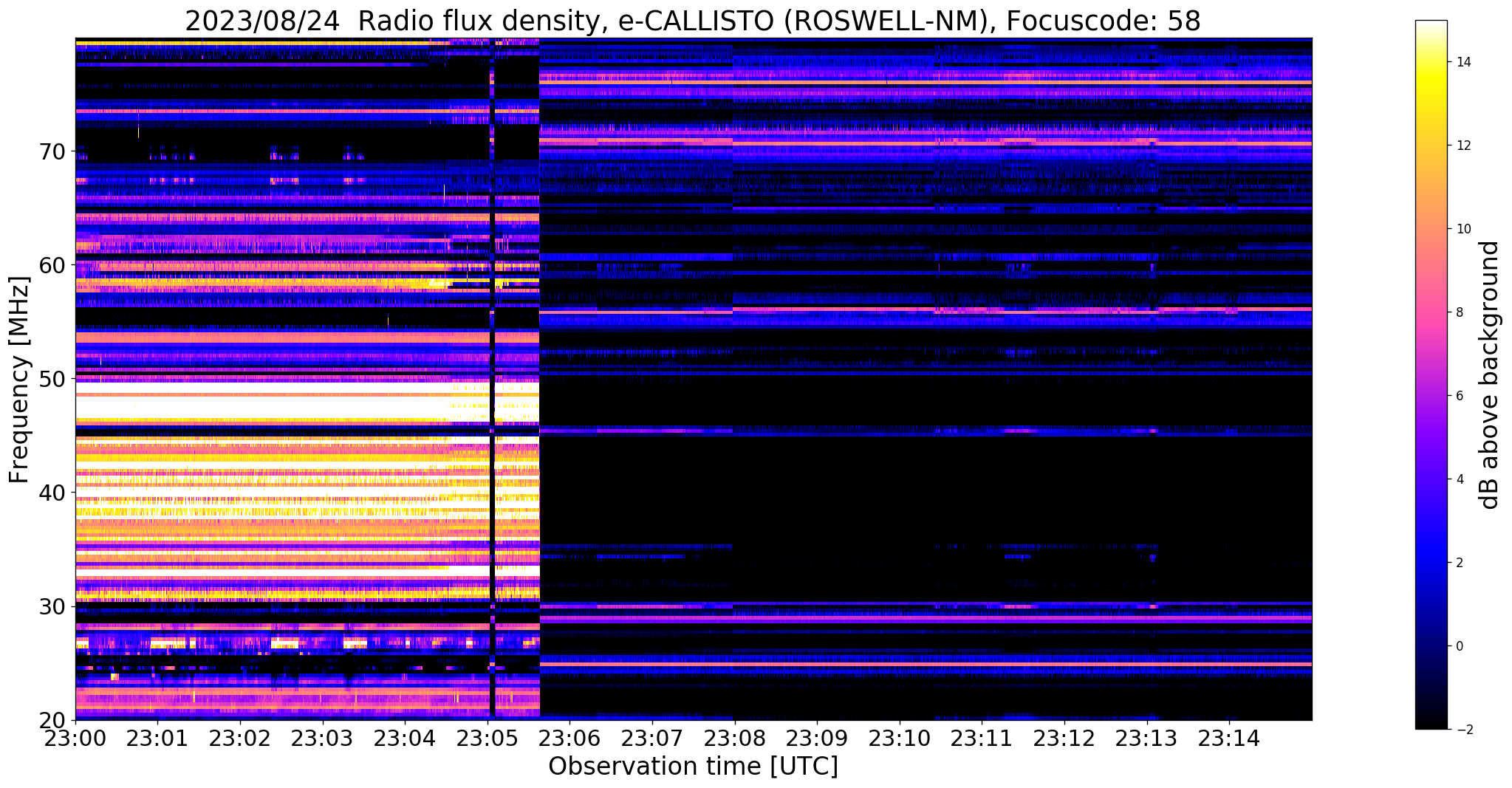Image resolution: width=1512 pixels, height=788 pixels.
Task: Click the 23:10 time tick label
Action: tap(900, 739)
